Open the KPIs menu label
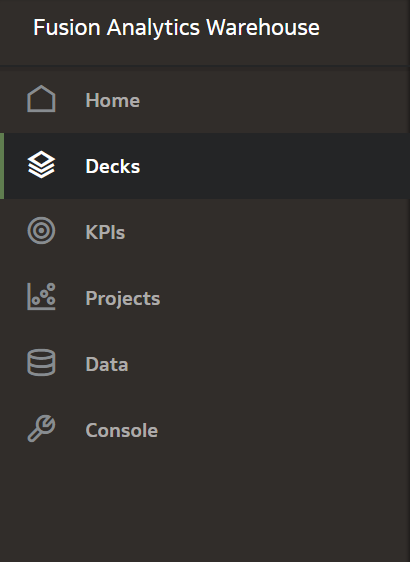Image resolution: width=410 pixels, height=562 pixels. [x=105, y=232]
